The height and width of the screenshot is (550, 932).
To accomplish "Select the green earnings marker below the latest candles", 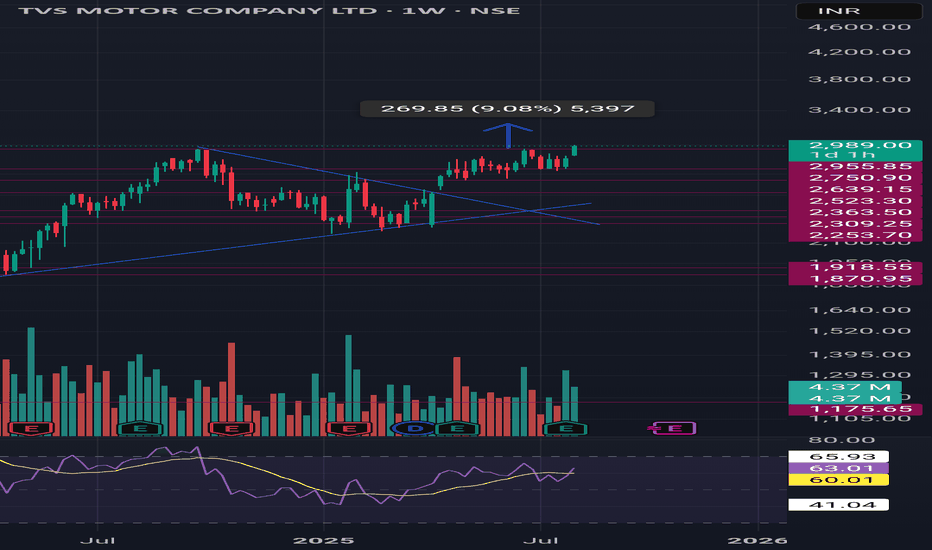I will [x=566, y=428].
